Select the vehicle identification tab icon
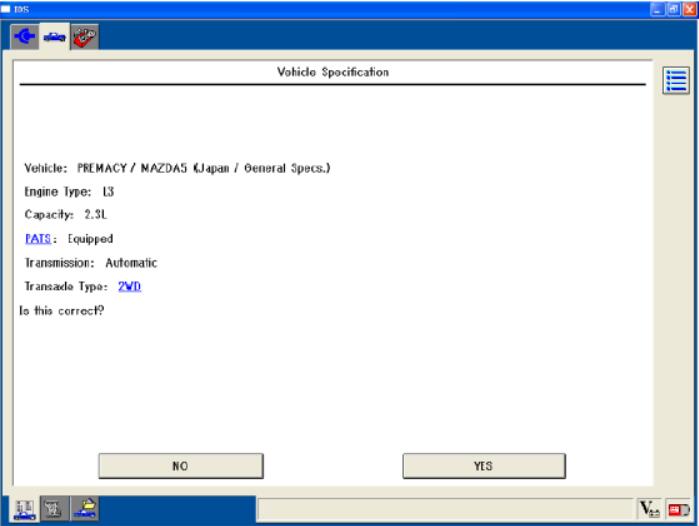Viewport: 699px width, 526px height. pyautogui.click(x=54, y=37)
